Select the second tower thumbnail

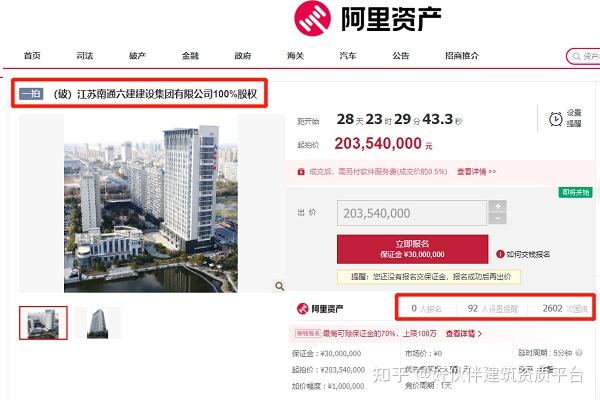pos(98,323)
